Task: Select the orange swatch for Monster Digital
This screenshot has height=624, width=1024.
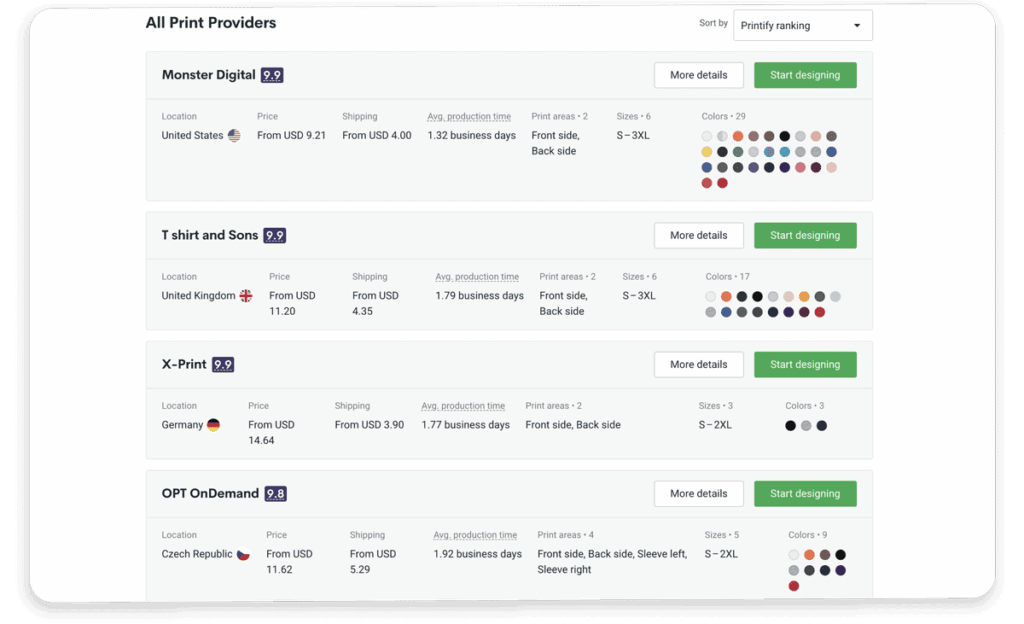Action: tap(738, 136)
